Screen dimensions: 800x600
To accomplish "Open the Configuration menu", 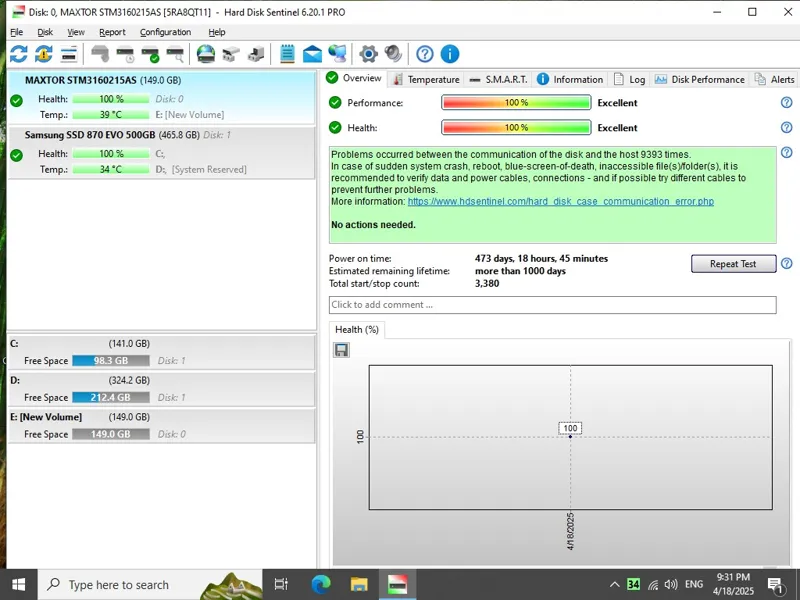I will click(x=165, y=32).
